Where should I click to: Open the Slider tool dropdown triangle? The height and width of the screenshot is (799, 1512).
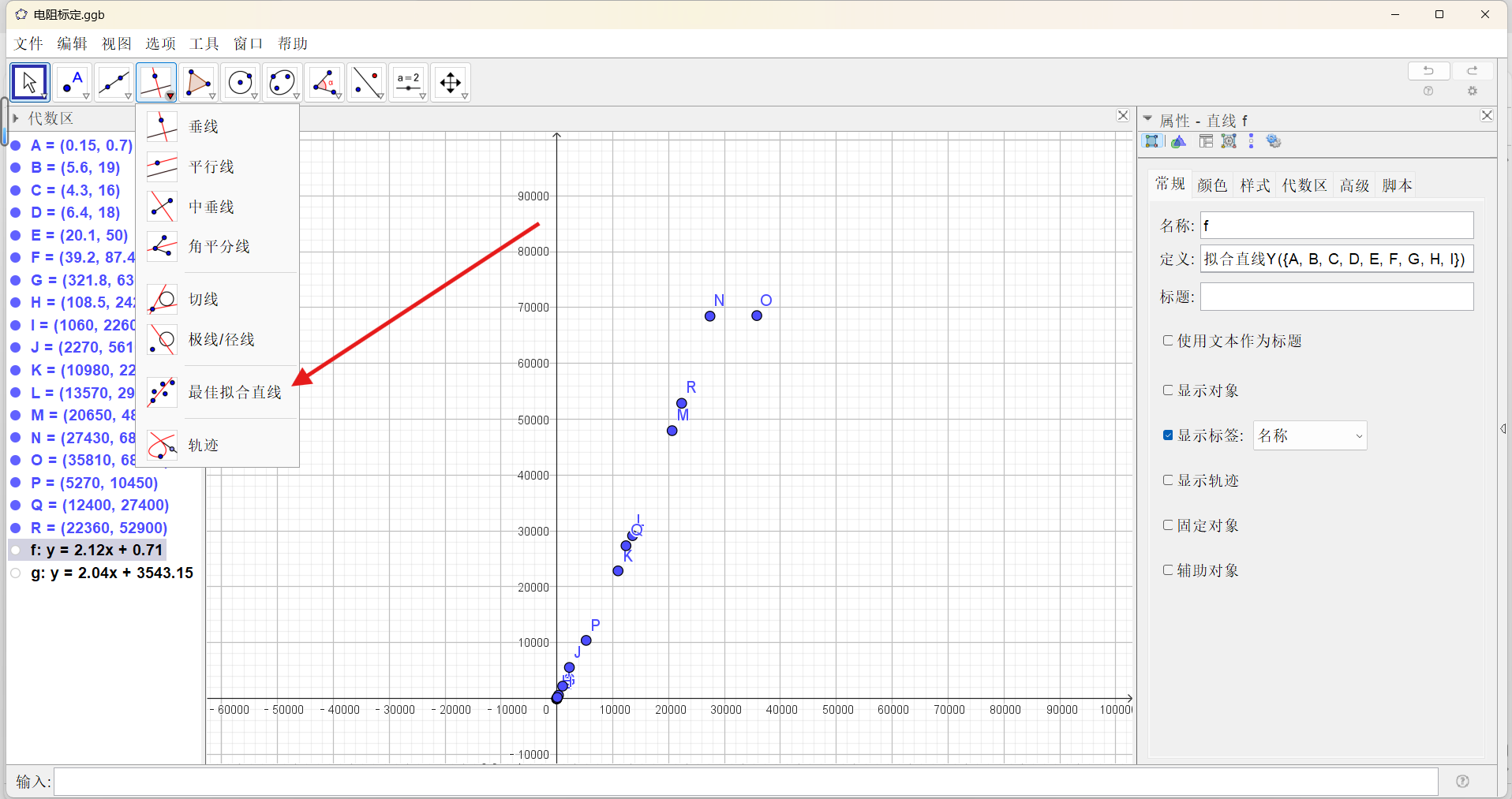[x=423, y=96]
